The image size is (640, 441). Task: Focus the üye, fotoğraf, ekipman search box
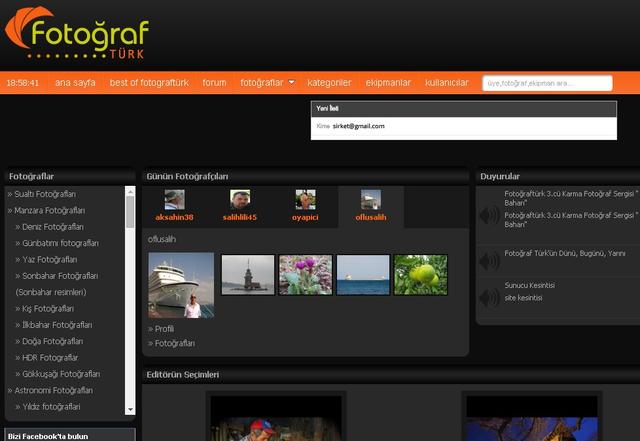[547, 83]
